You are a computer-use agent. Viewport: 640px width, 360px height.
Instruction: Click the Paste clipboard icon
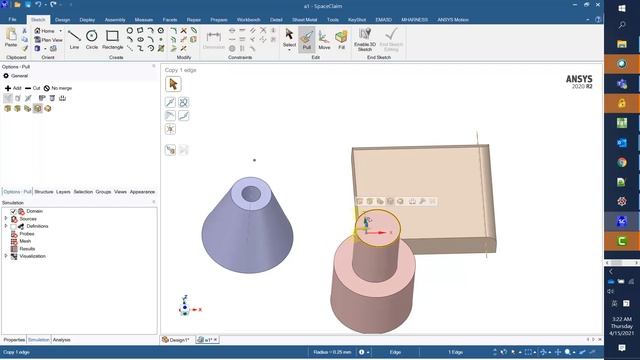click(x=11, y=38)
